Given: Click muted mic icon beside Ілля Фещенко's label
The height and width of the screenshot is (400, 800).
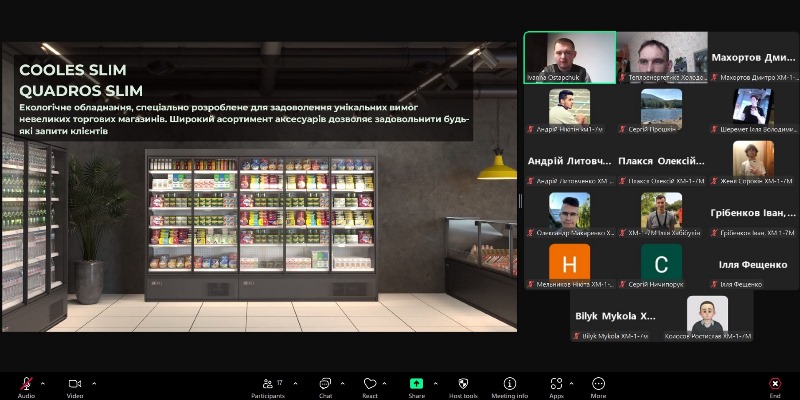Looking at the screenshot, I should pos(715,285).
